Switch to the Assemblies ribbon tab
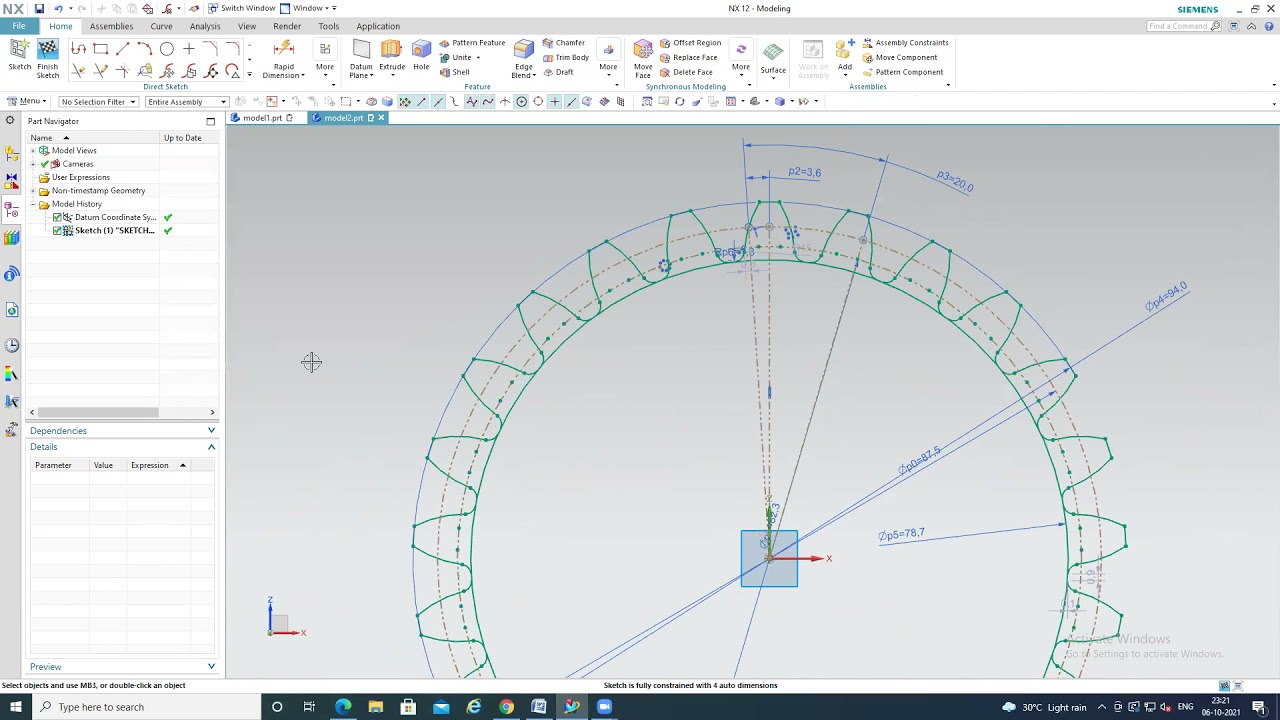 pyautogui.click(x=111, y=26)
